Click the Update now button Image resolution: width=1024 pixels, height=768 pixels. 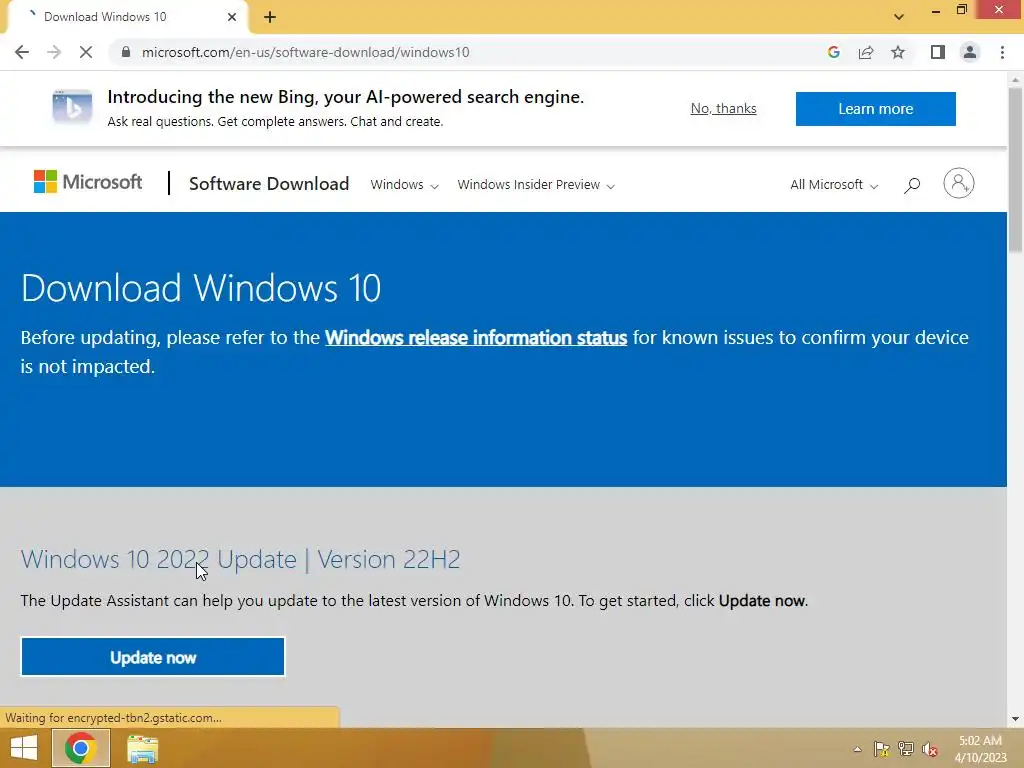[x=153, y=657]
